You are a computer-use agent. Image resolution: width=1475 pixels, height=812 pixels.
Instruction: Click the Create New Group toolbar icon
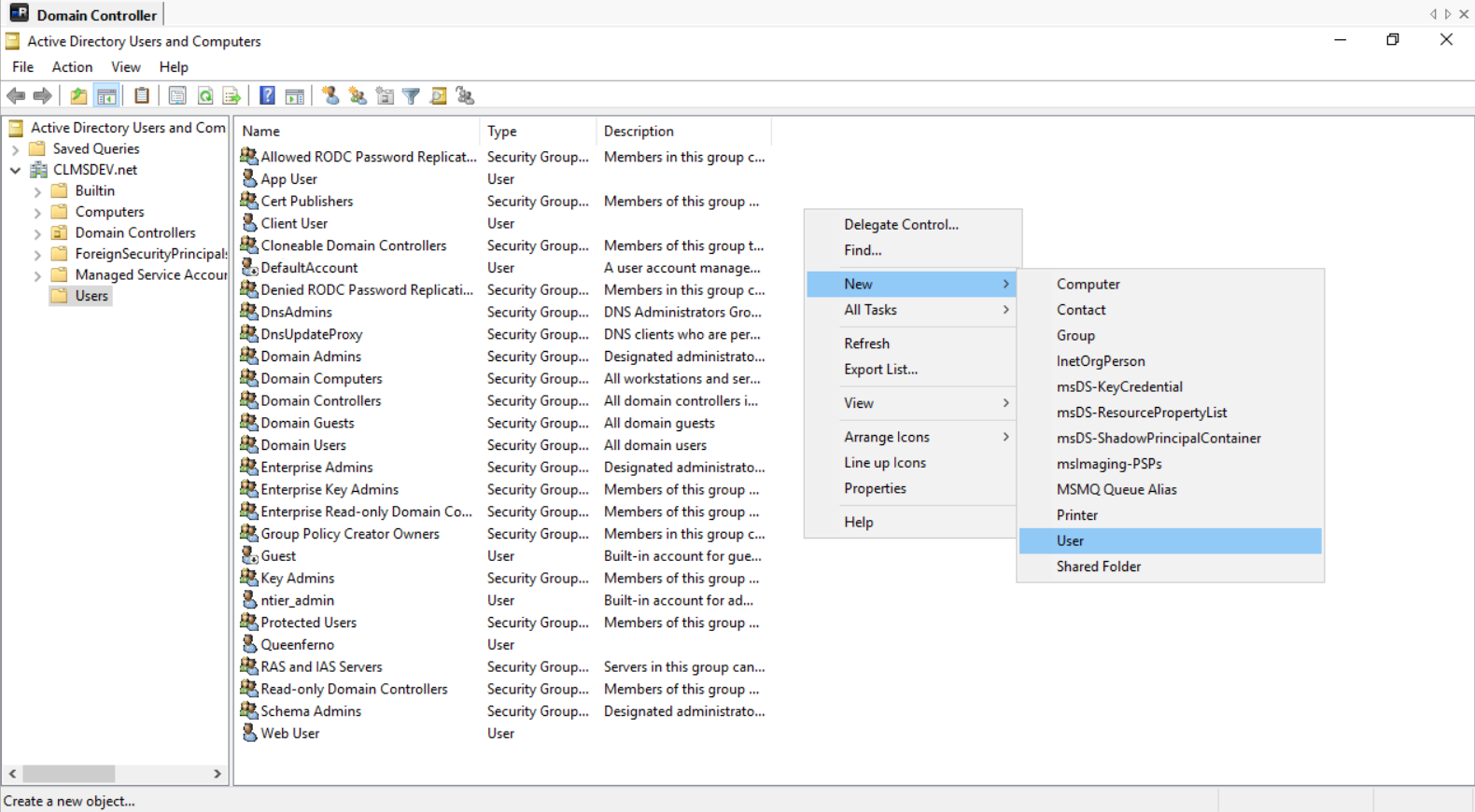(x=358, y=96)
